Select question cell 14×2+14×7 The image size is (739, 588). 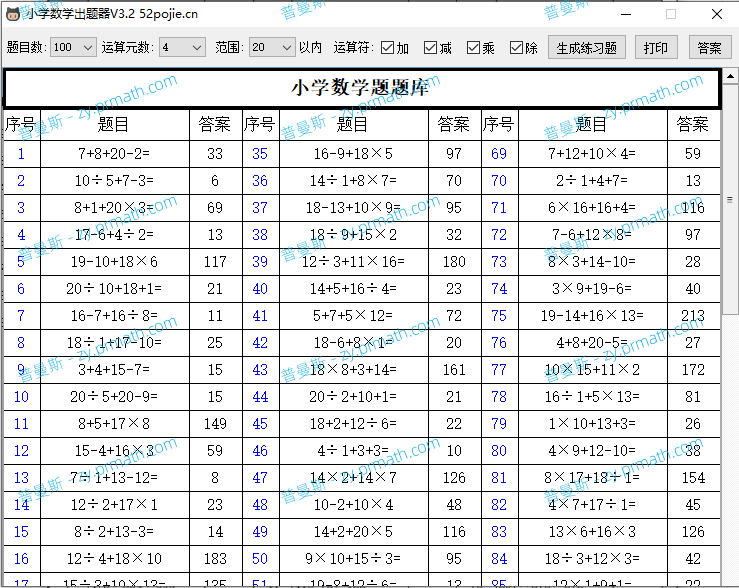353,478
